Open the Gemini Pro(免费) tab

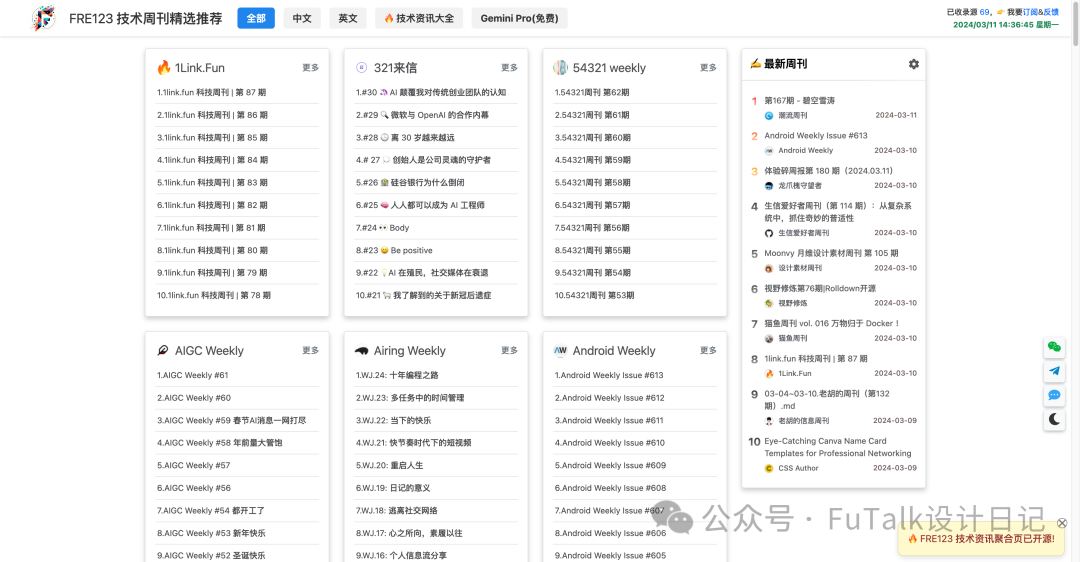(519, 18)
